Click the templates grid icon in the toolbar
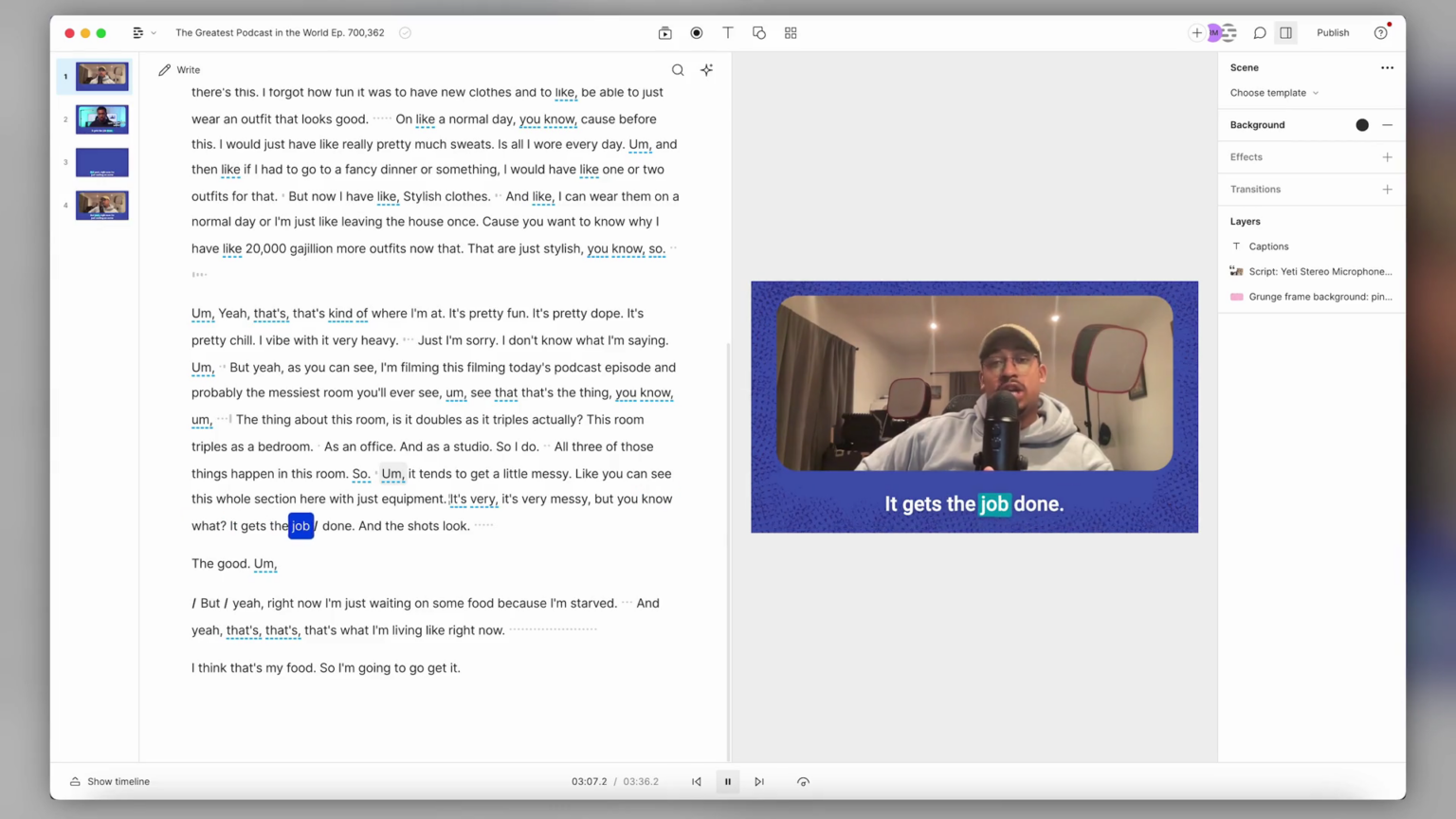The height and width of the screenshot is (819, 1456). (790, 32)
